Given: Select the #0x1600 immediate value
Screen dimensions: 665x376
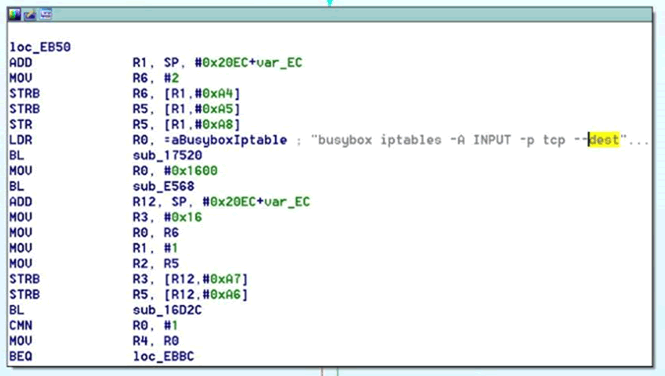Looking at the screenshot, I should tap(191, 171).
